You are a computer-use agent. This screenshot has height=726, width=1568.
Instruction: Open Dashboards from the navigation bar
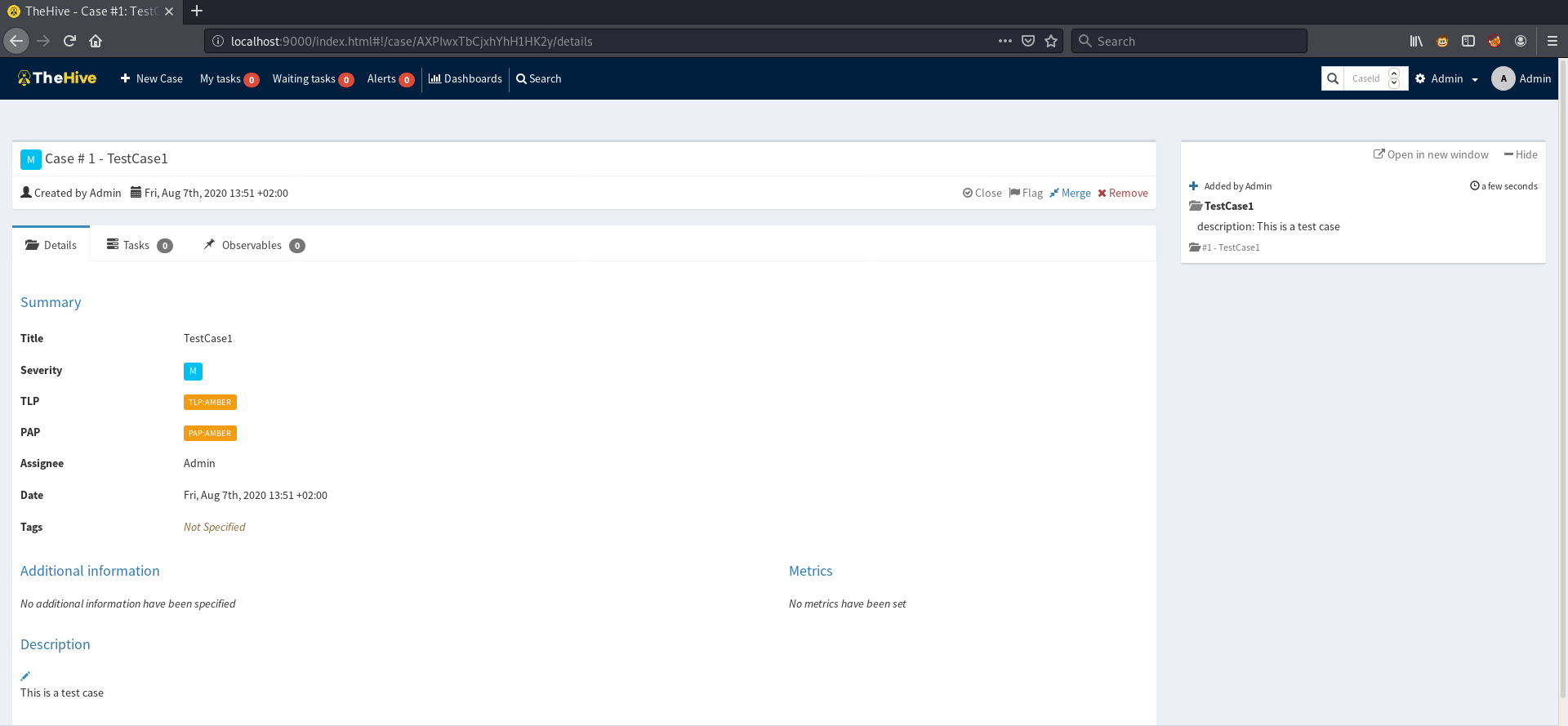click(x=465, y=78)
